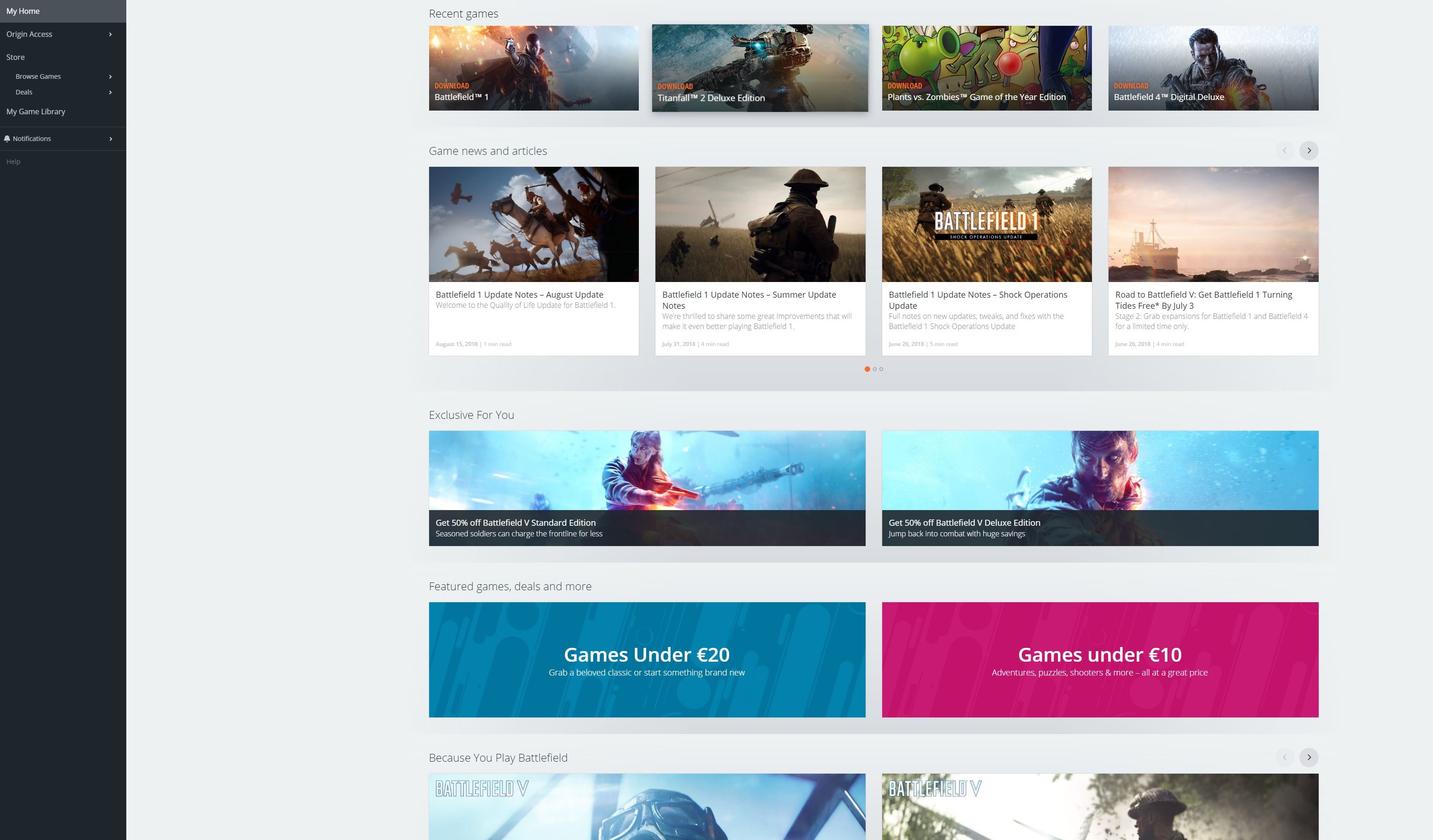1433x840 pixels.
Task: Click DOWNLOAD label on Battlefield 4 tile
Action: coord(1131,86)
